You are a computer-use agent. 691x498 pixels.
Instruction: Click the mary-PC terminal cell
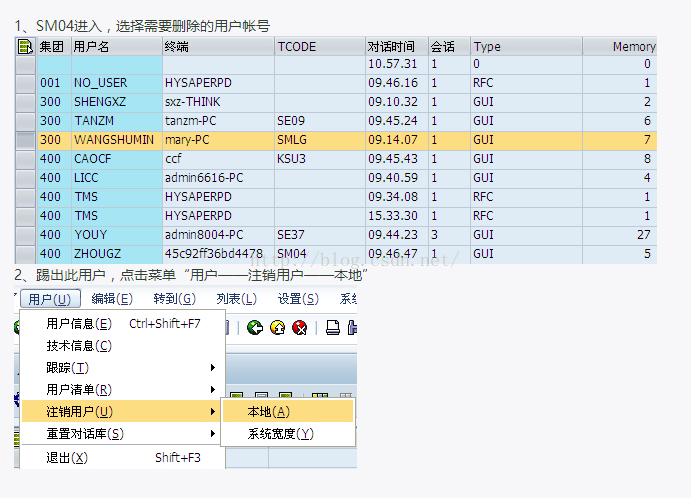coord(218,140)
